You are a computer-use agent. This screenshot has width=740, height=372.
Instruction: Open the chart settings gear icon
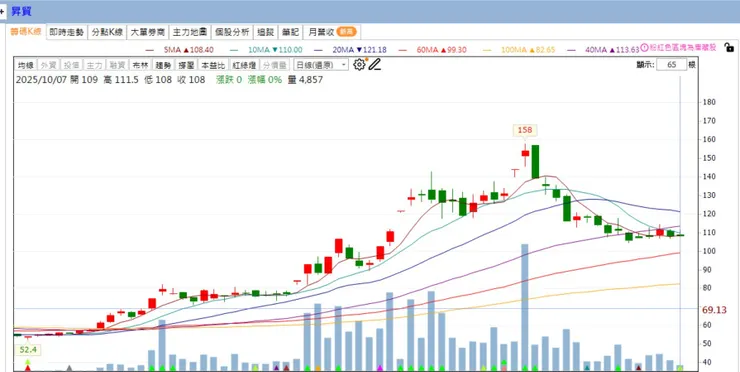coord(359,65)
